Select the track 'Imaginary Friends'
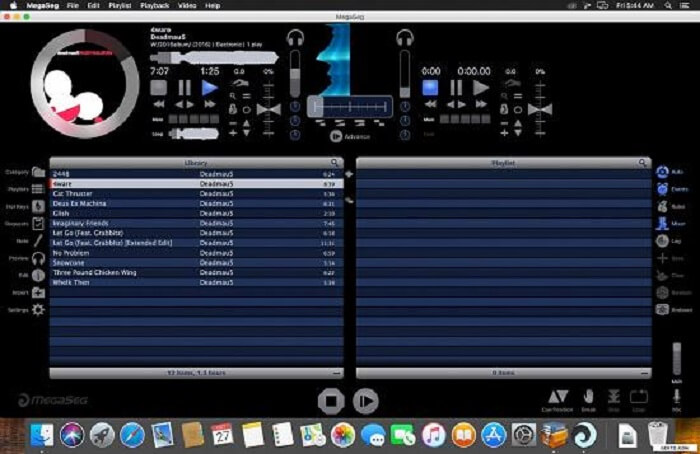Viewport: 700px width, 454px height. click(196, 223)
